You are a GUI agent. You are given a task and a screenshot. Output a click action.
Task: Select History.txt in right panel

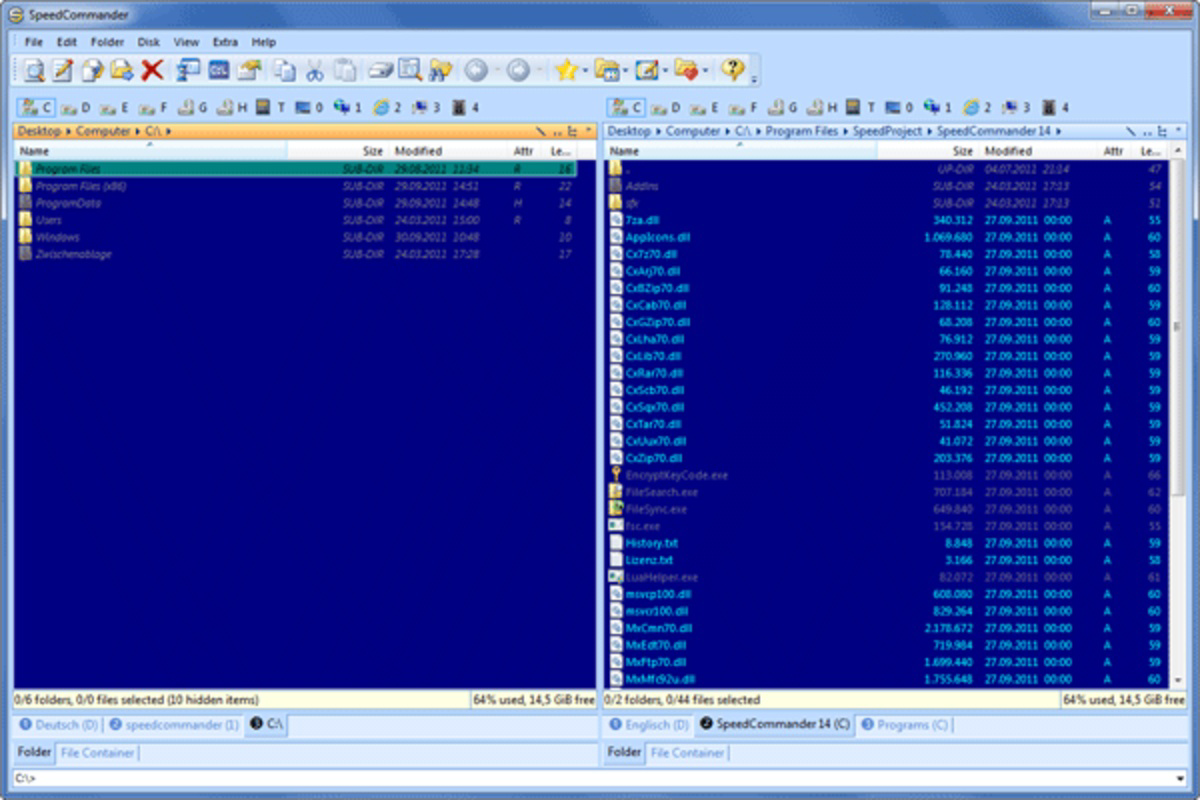[x=887, y=543]
